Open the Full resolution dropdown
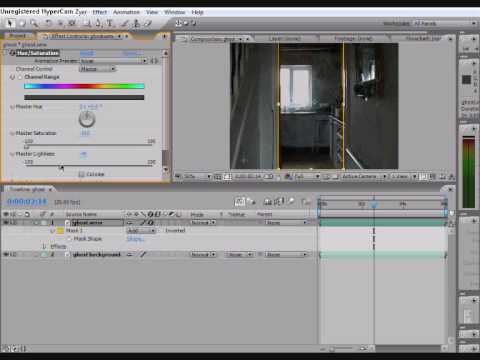Viewport: 480px width, 360px height. coord(306,176)
